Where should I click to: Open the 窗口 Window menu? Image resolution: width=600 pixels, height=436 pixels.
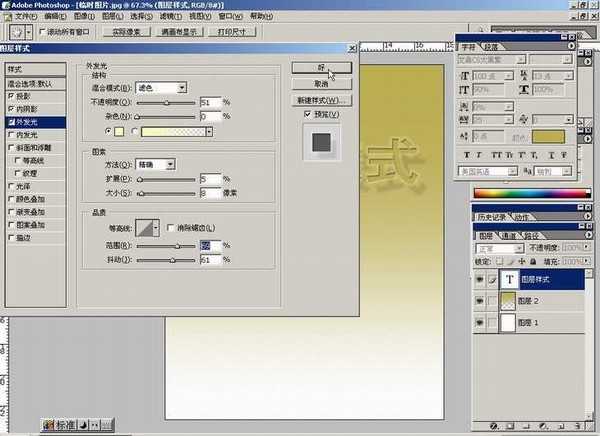(x=231, y=16)
